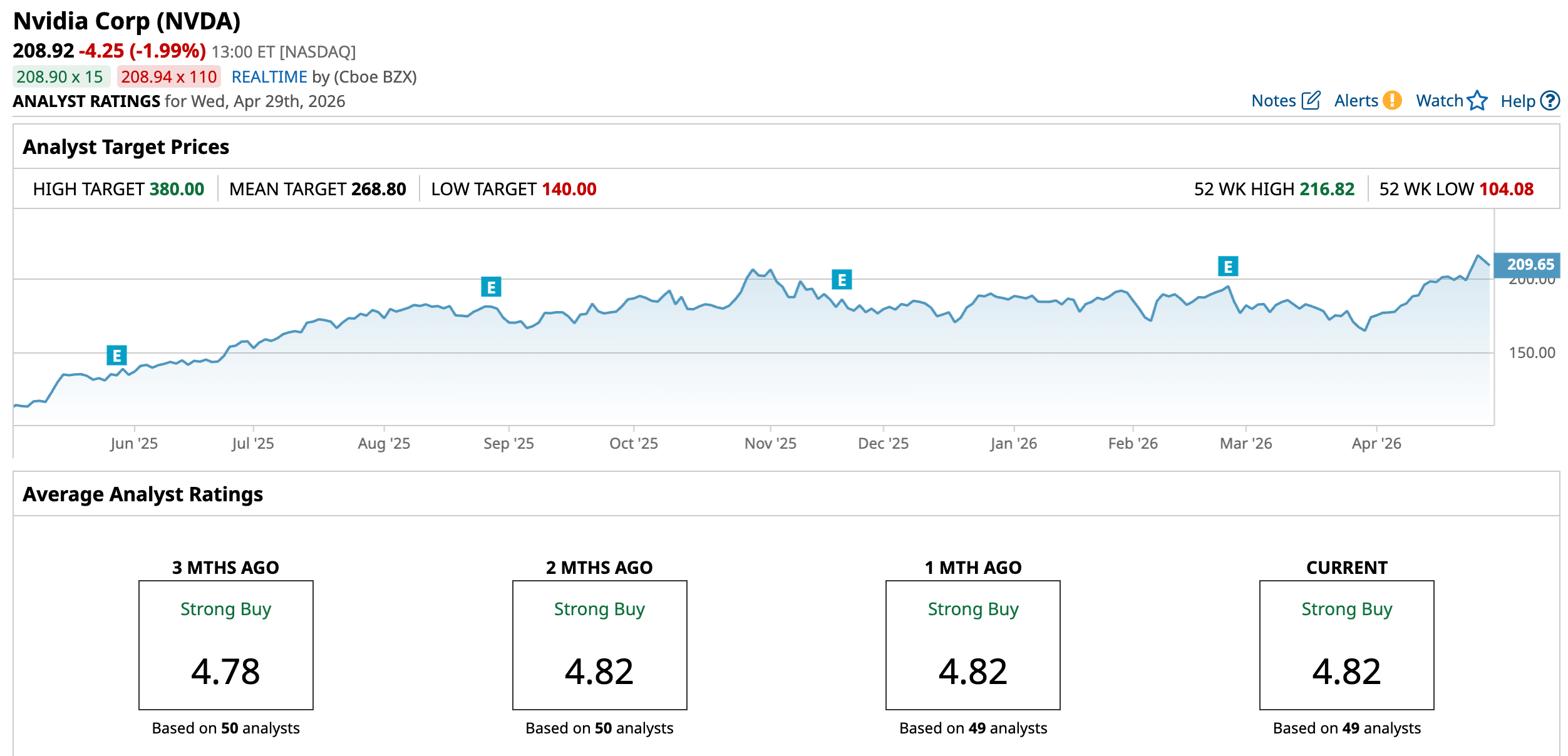Open the Notes link text
Image resolution: width=1568 pixels, height=756 pixels.
[x=1273, y=101]
